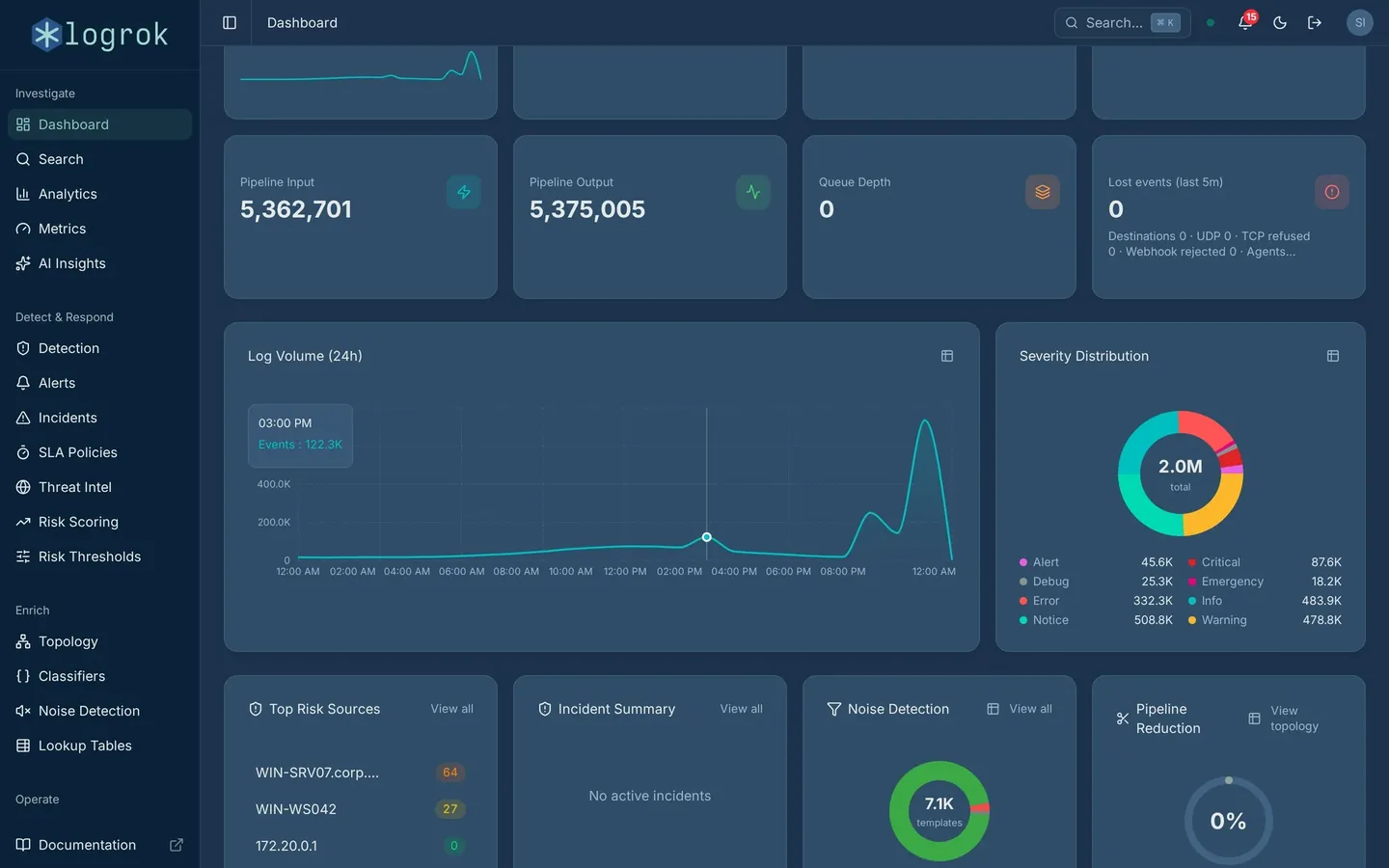Switch theme with the moon icon
The width and height of the screenshot is (1389, 868).
[1280, 22]
